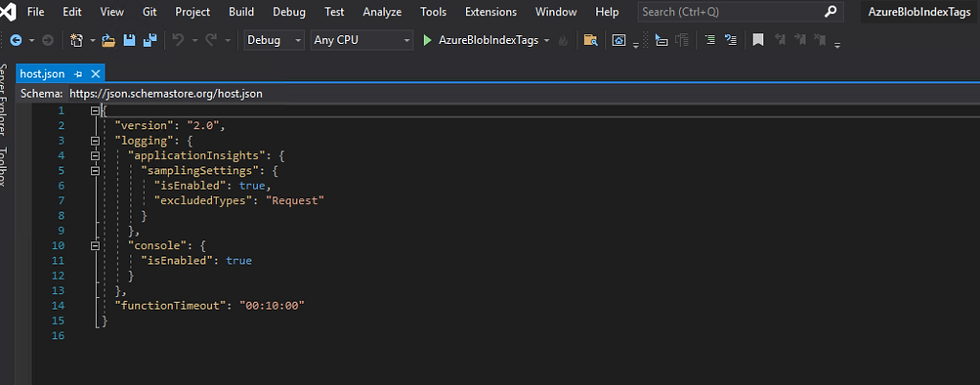Toggle pin on the host.json tab
980x385 pixels.
(x=78, y=74)
